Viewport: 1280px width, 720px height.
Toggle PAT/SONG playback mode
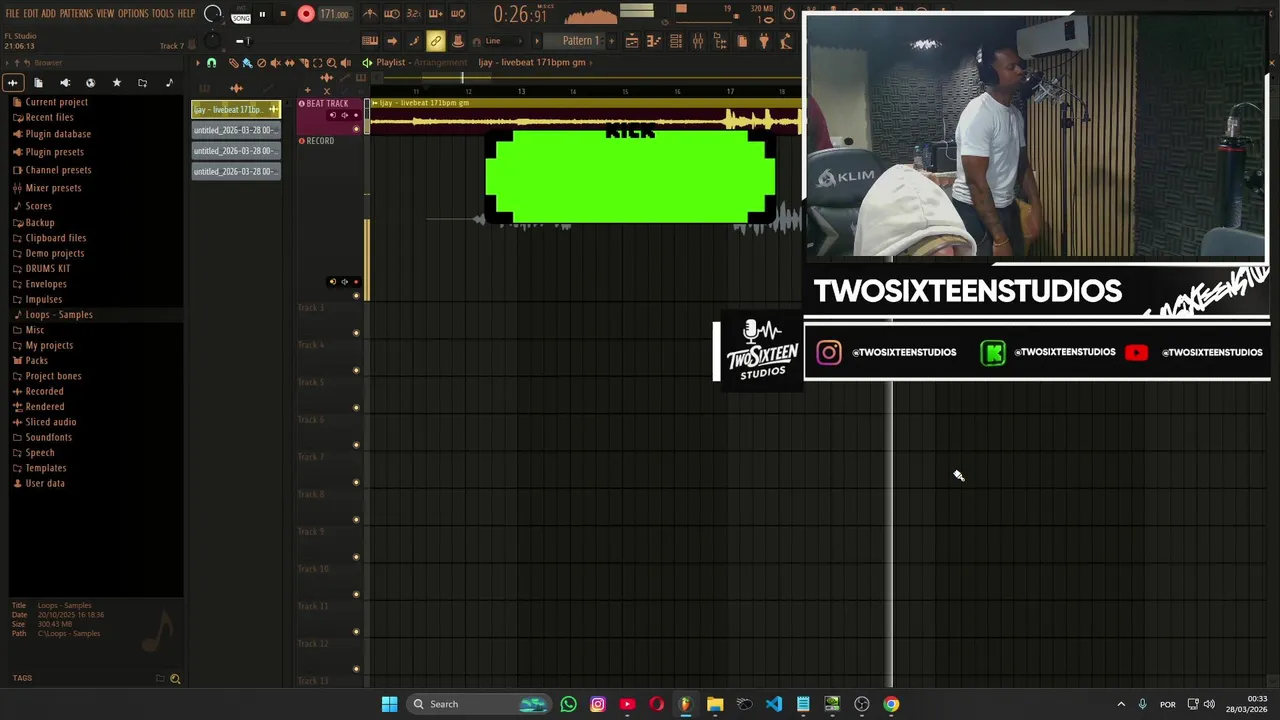coord(241,15)
